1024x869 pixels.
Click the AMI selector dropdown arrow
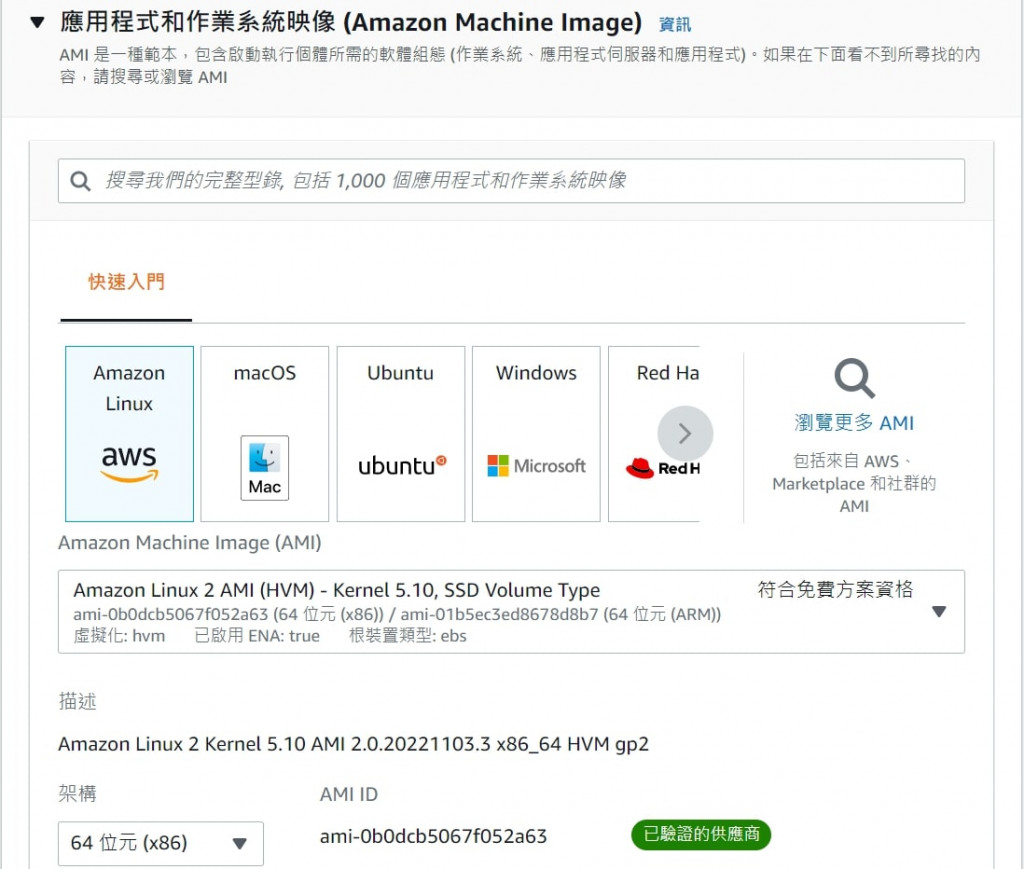[939, 612]
